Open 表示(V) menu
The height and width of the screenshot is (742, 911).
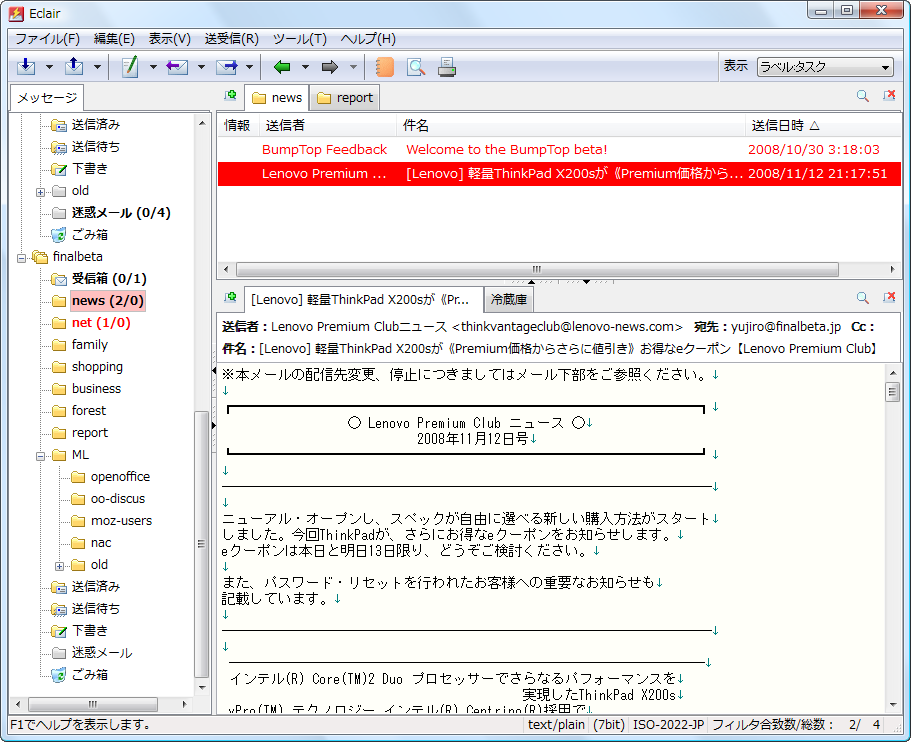tap(169, 39)
